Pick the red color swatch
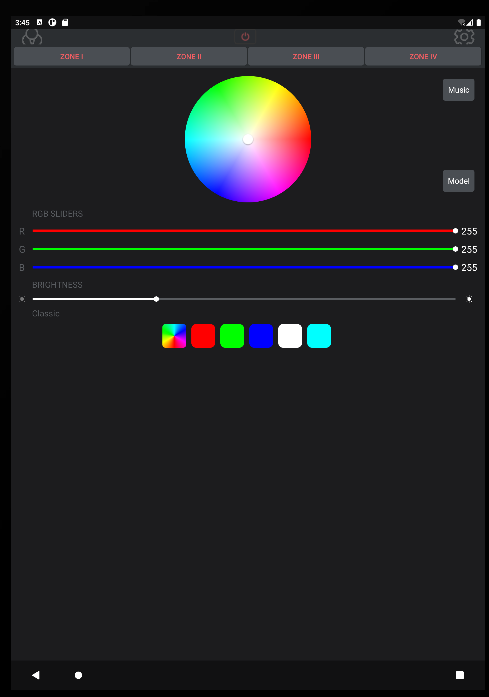The width and height of the screenshot is (489, 697). coord(203,336)
